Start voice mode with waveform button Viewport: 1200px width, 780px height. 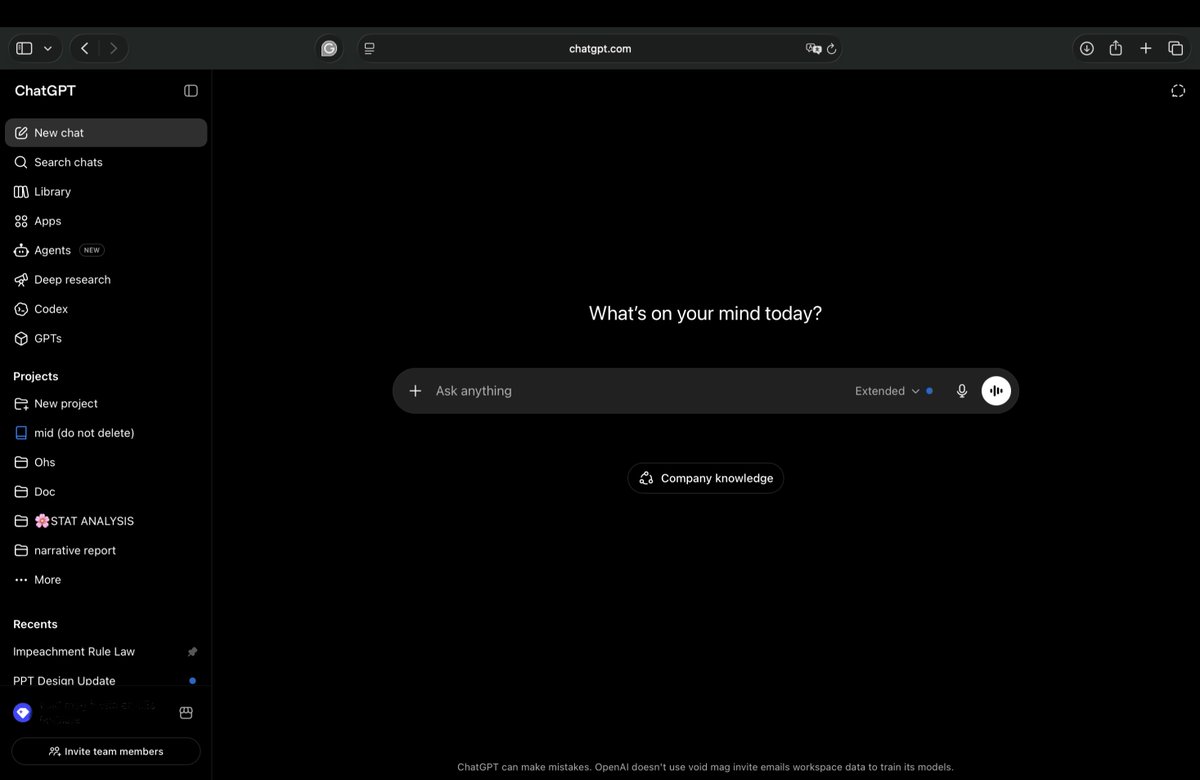(x=996, y=391)
